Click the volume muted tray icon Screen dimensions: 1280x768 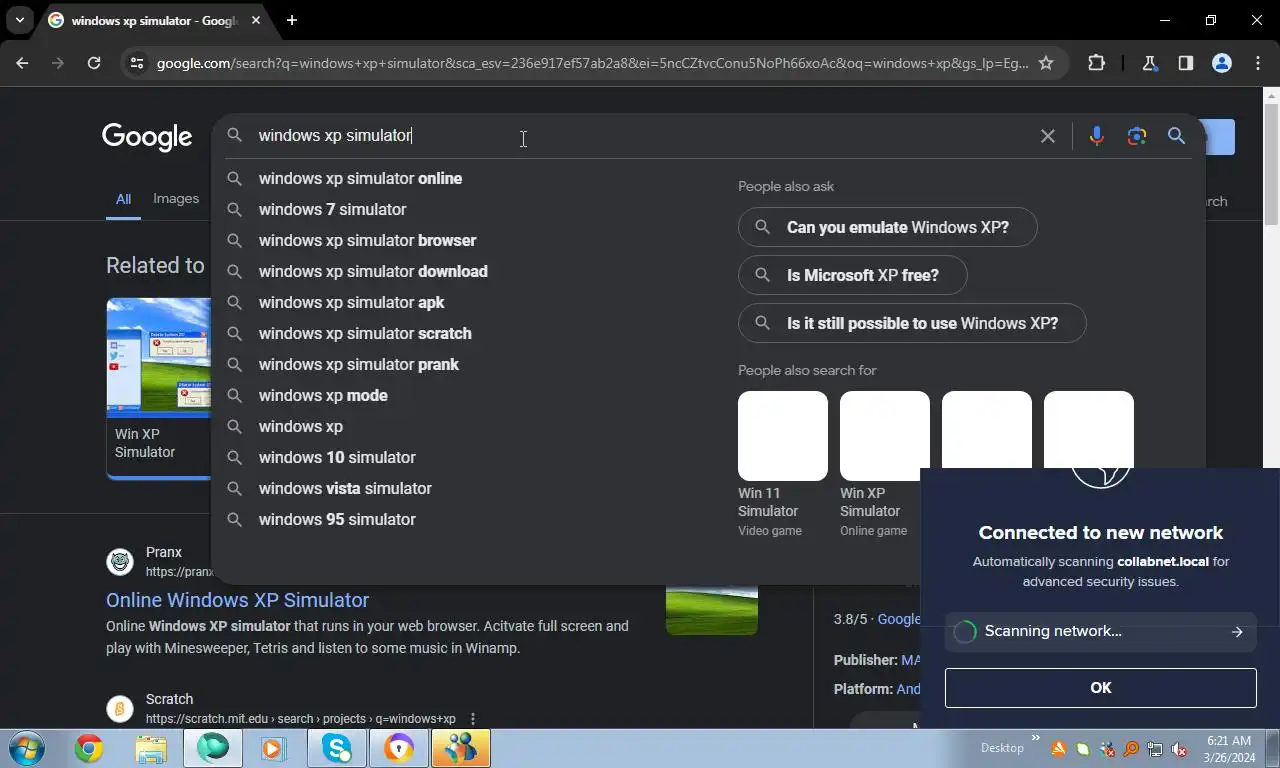pyautogui.click(x=1179, y=748)
